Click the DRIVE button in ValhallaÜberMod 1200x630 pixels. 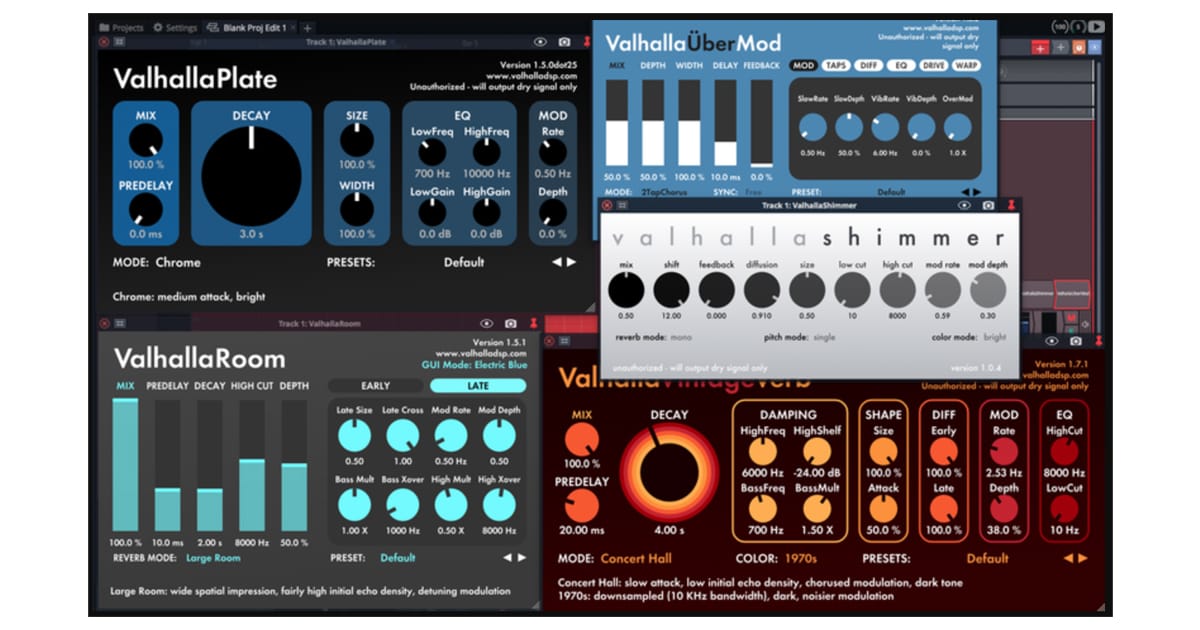pos(933,66)
